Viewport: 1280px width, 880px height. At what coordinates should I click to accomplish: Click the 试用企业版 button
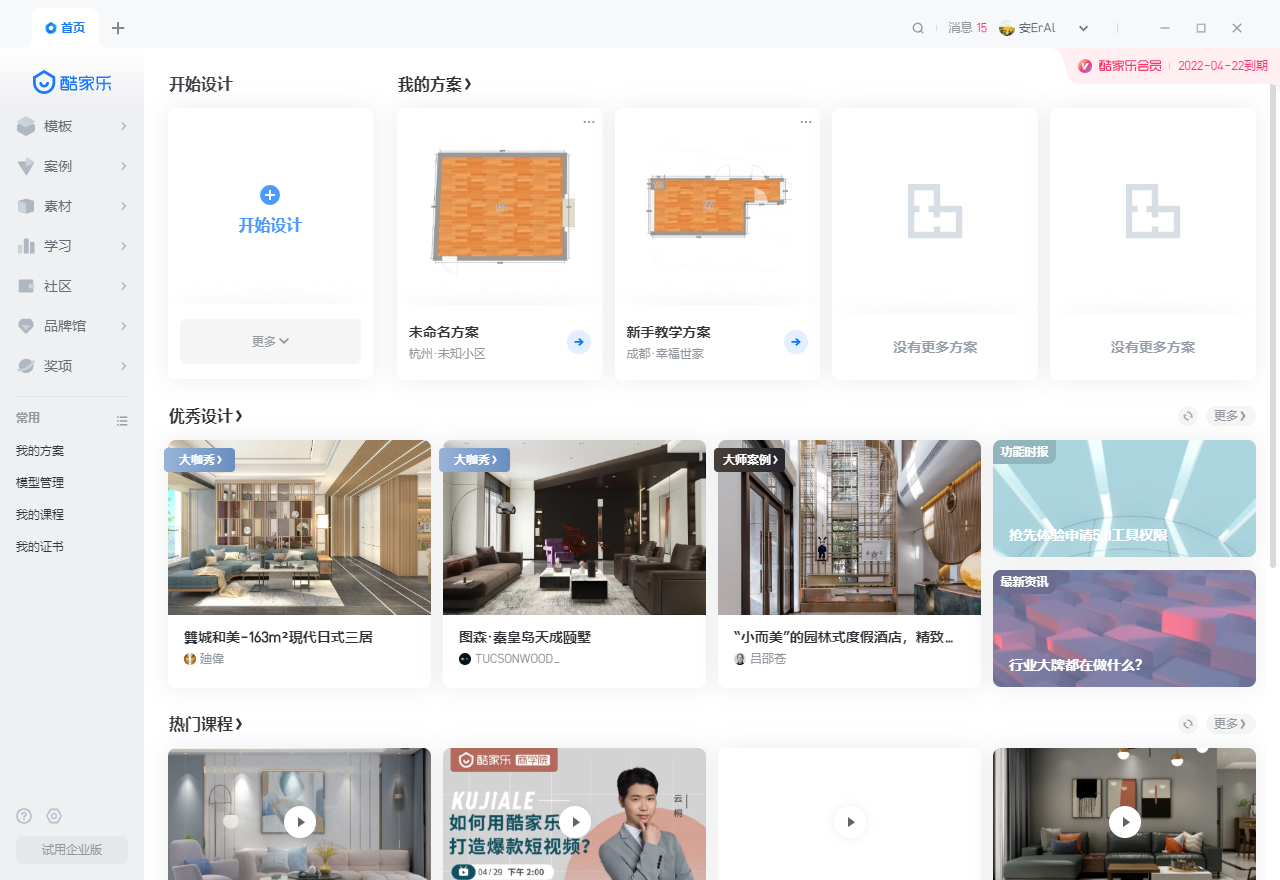click(72, 850)
